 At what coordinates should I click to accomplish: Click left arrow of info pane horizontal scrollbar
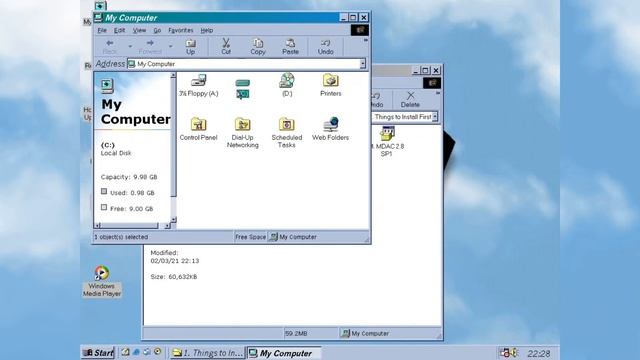point(98,225)
